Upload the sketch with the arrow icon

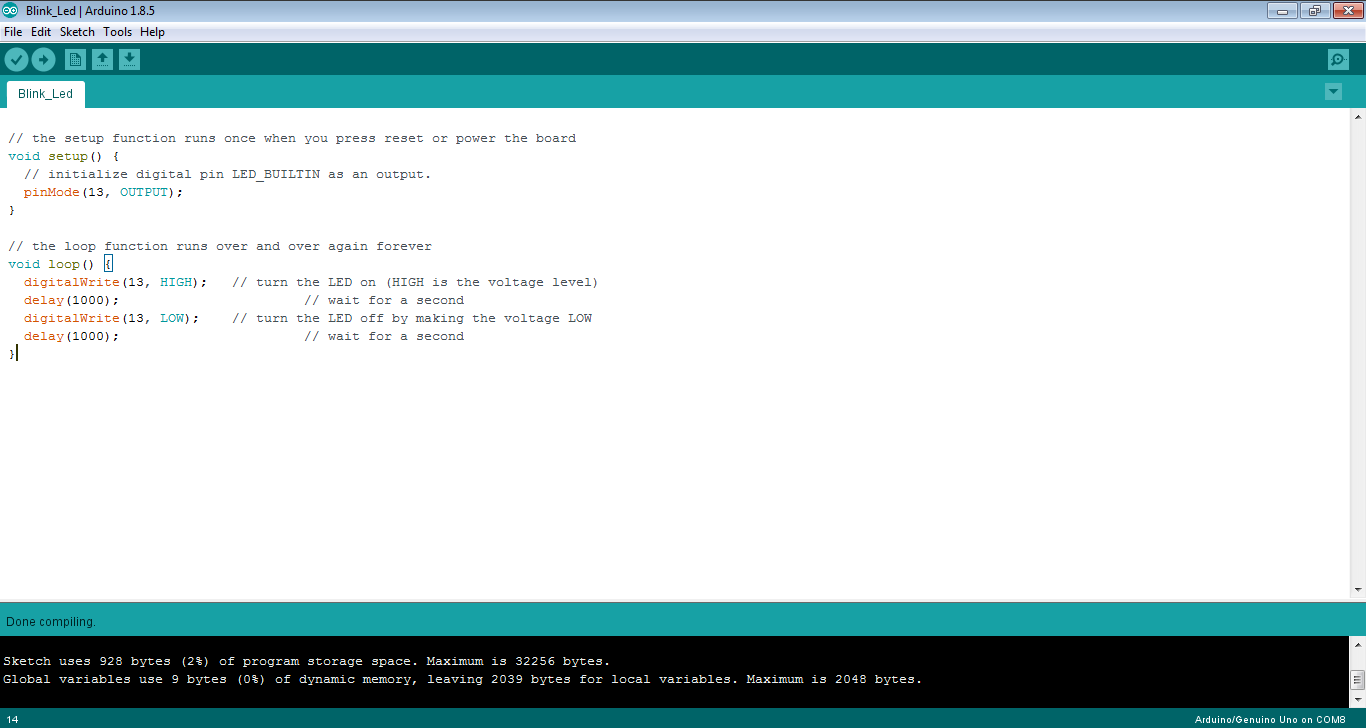(x=44, y=59)
